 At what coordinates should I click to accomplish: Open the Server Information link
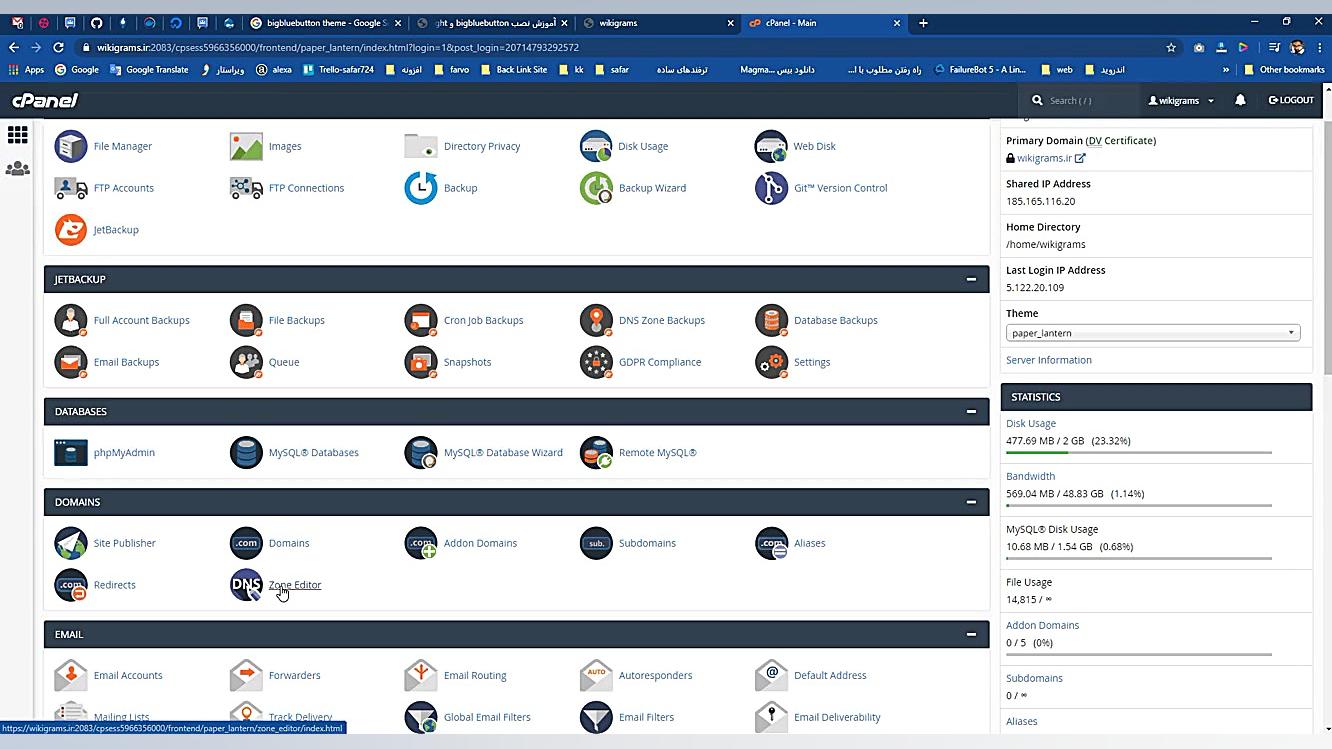click(1049, 360)
